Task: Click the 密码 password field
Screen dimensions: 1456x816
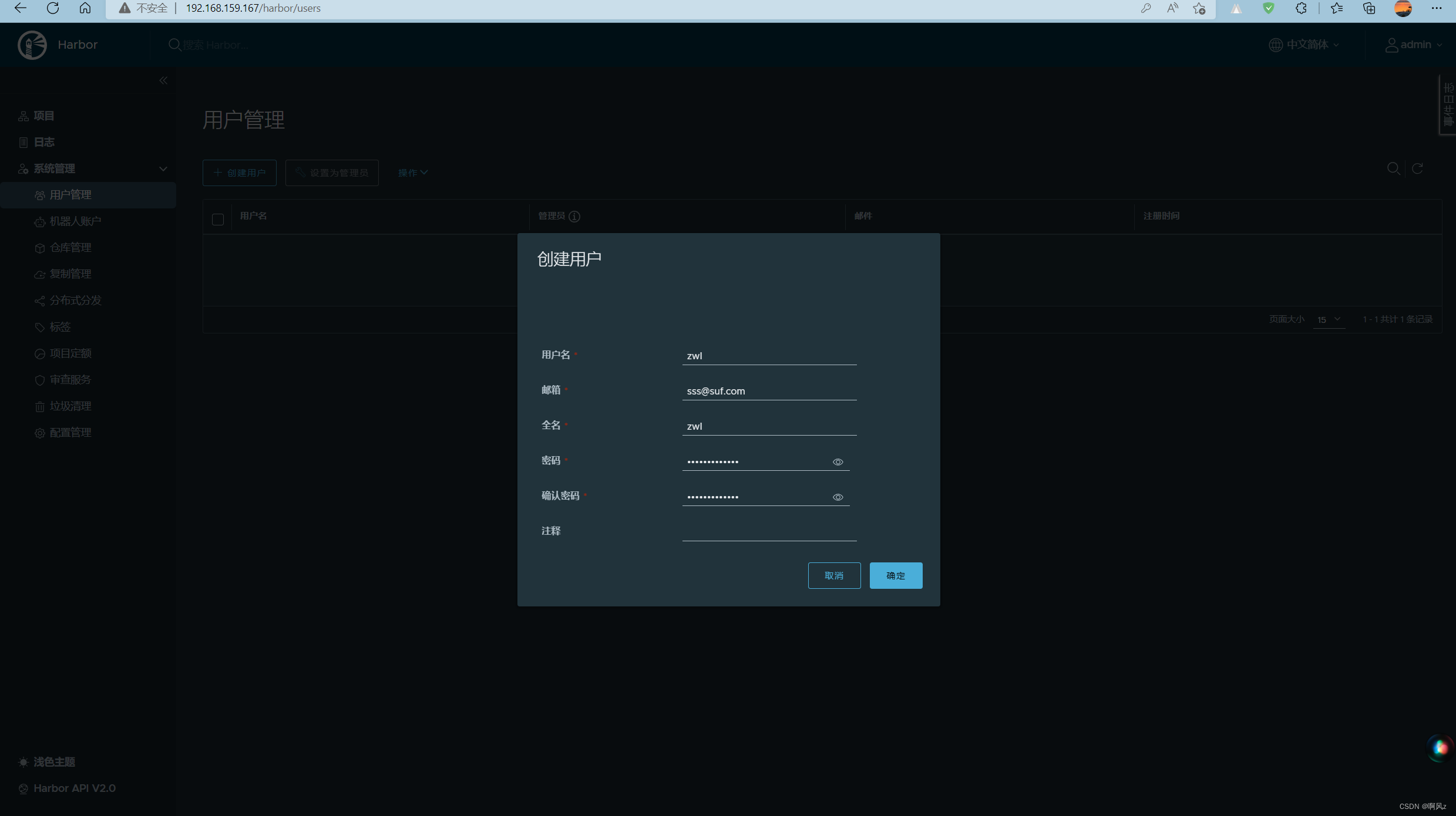Action: 766,461
